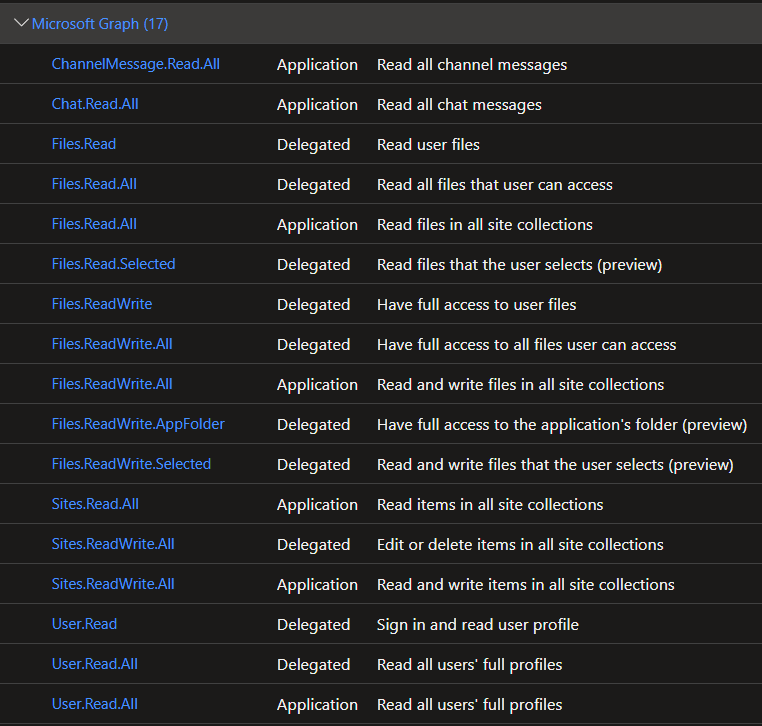Click the User.Read sign-in permission link
This screenshot has height=726, width=762.
(x=85, y=623)
